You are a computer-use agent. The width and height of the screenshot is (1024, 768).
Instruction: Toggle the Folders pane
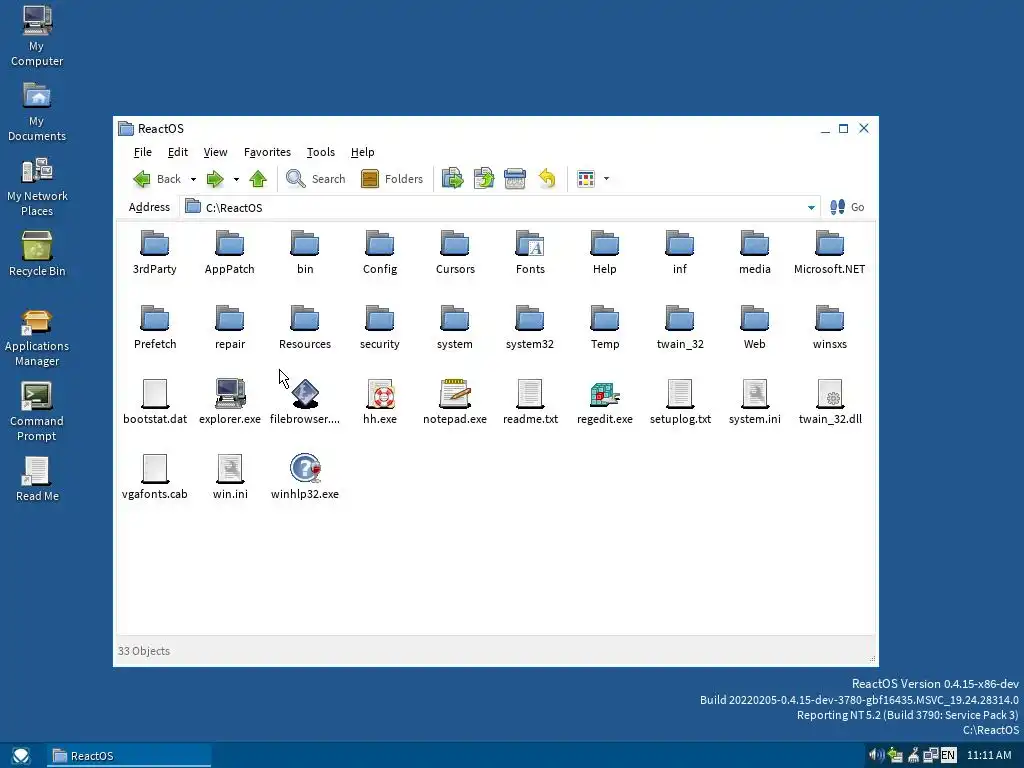click(392, 179)
